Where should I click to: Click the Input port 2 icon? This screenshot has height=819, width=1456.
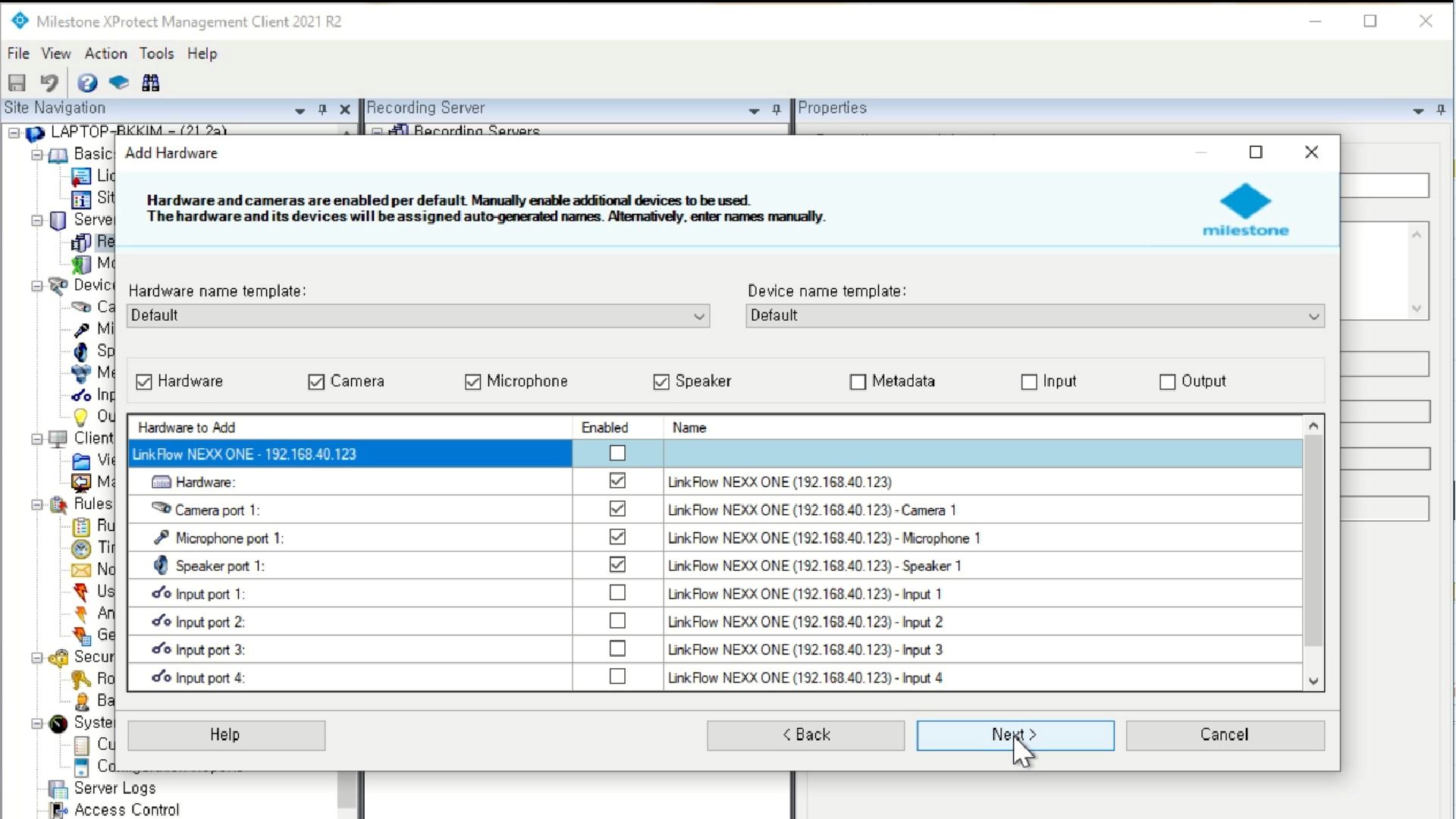tap(162, 621)
